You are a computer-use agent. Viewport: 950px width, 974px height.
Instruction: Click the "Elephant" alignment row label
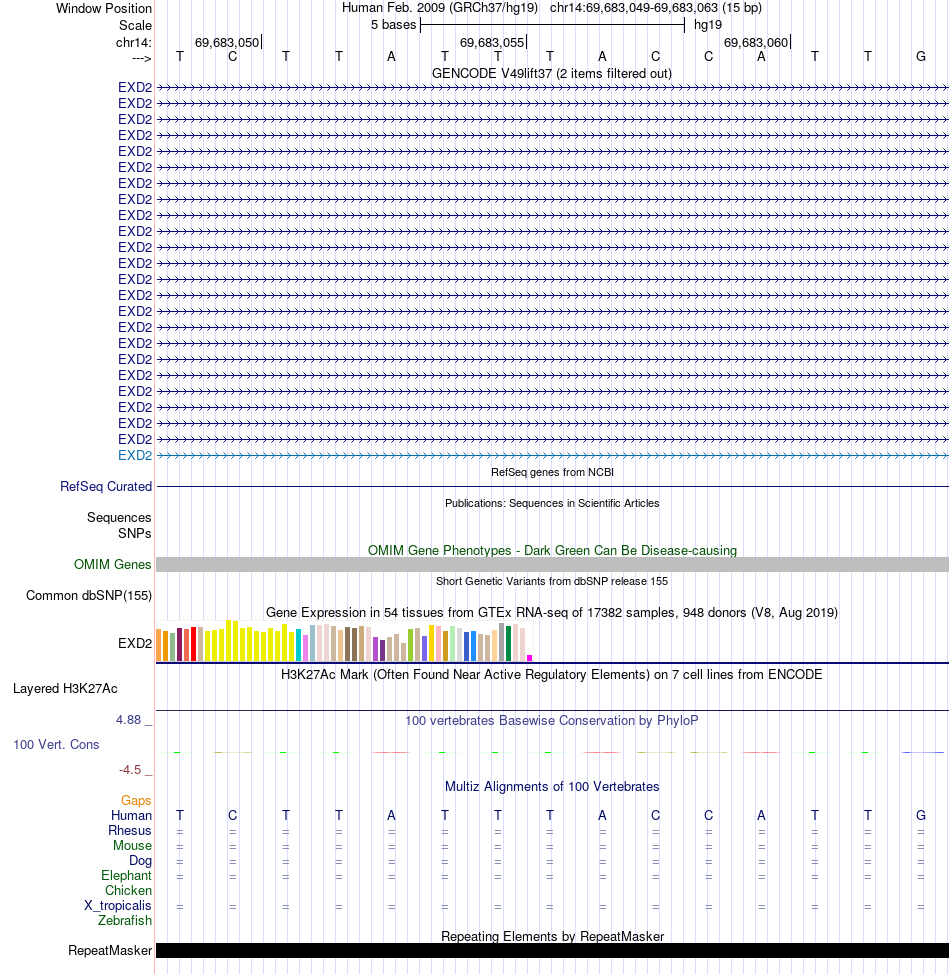(126, 875)
